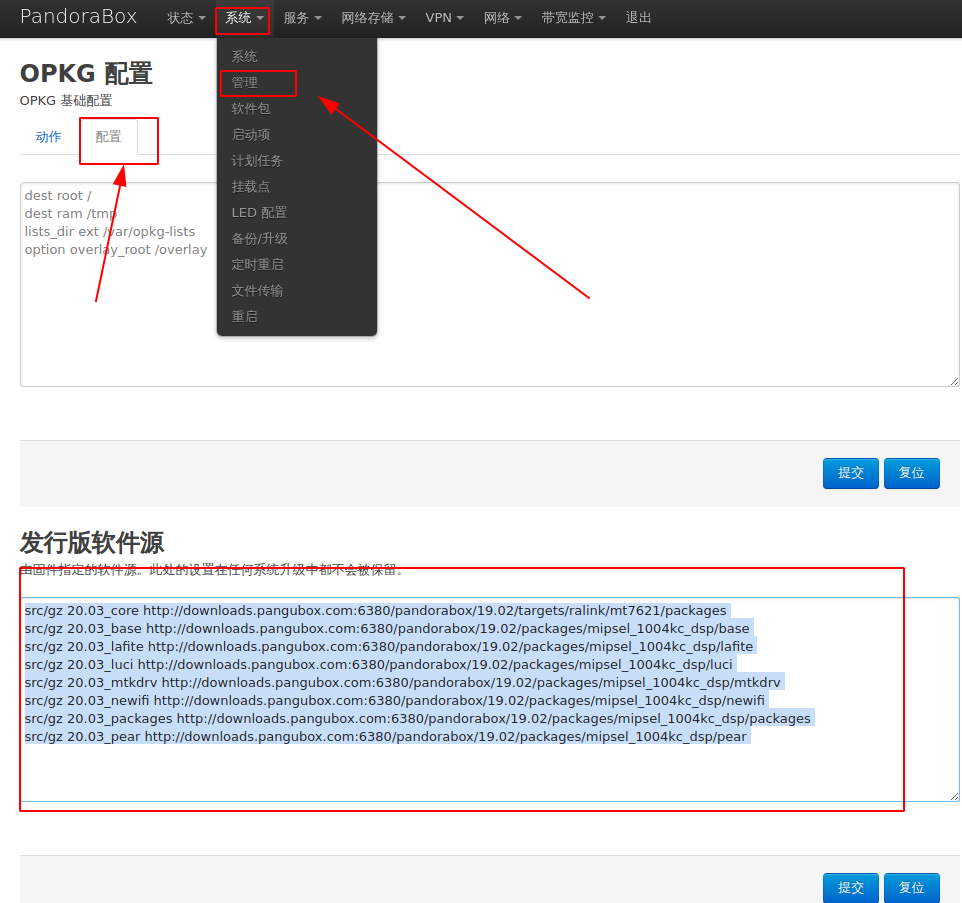The height and width of the screenshot is (903, 962).
Task: Open the 带宽监控 dropdown
Action: click(x=573, y=18)
